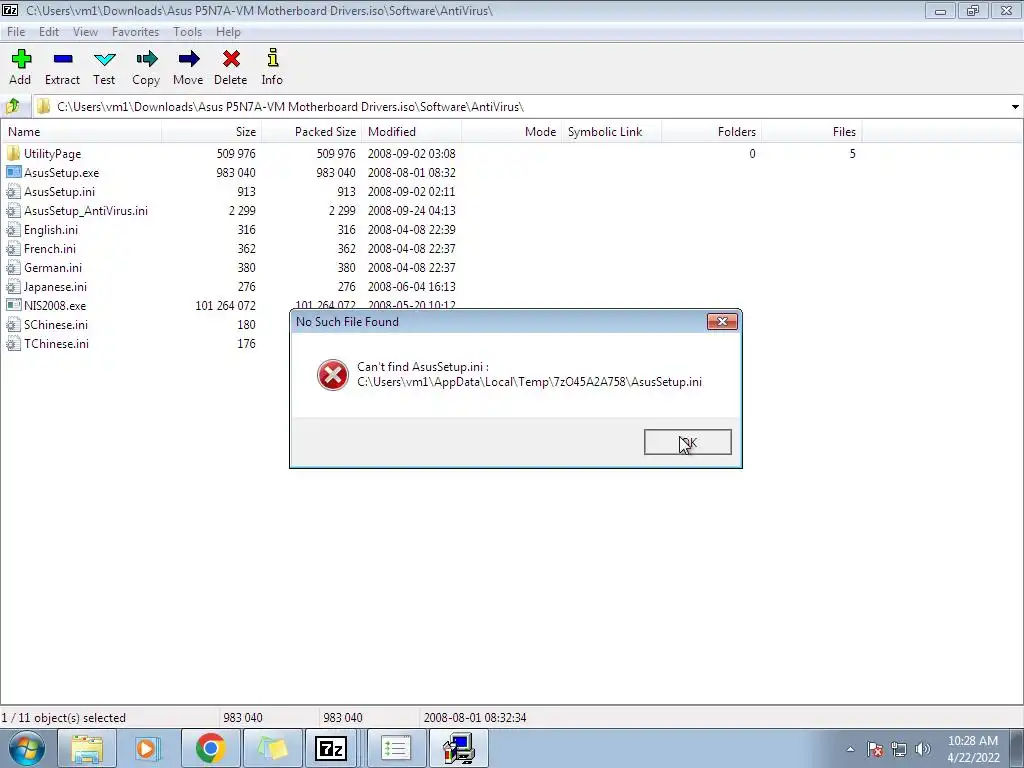This screenshot has height=768, width=1024.
Task: Open the Windows Start menu
Action: pyautogui.click(x=27, y=748)
